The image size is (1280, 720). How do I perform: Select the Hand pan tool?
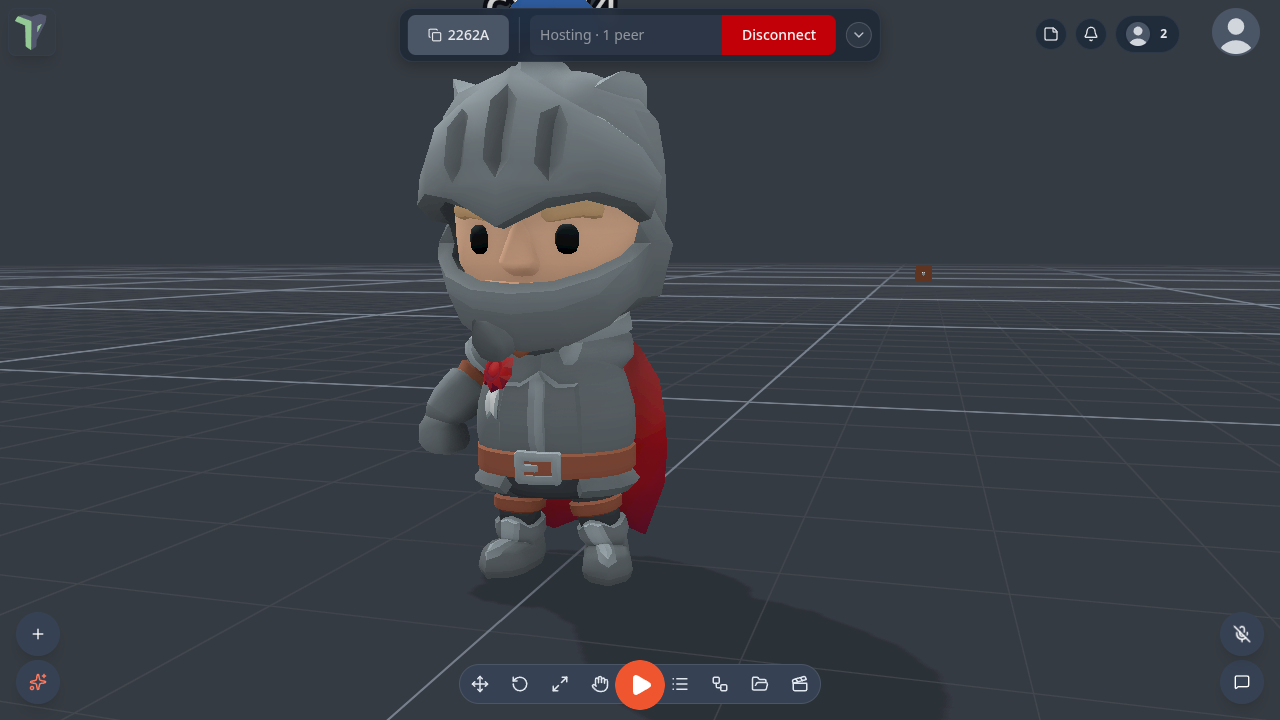[x=600, y=684]
